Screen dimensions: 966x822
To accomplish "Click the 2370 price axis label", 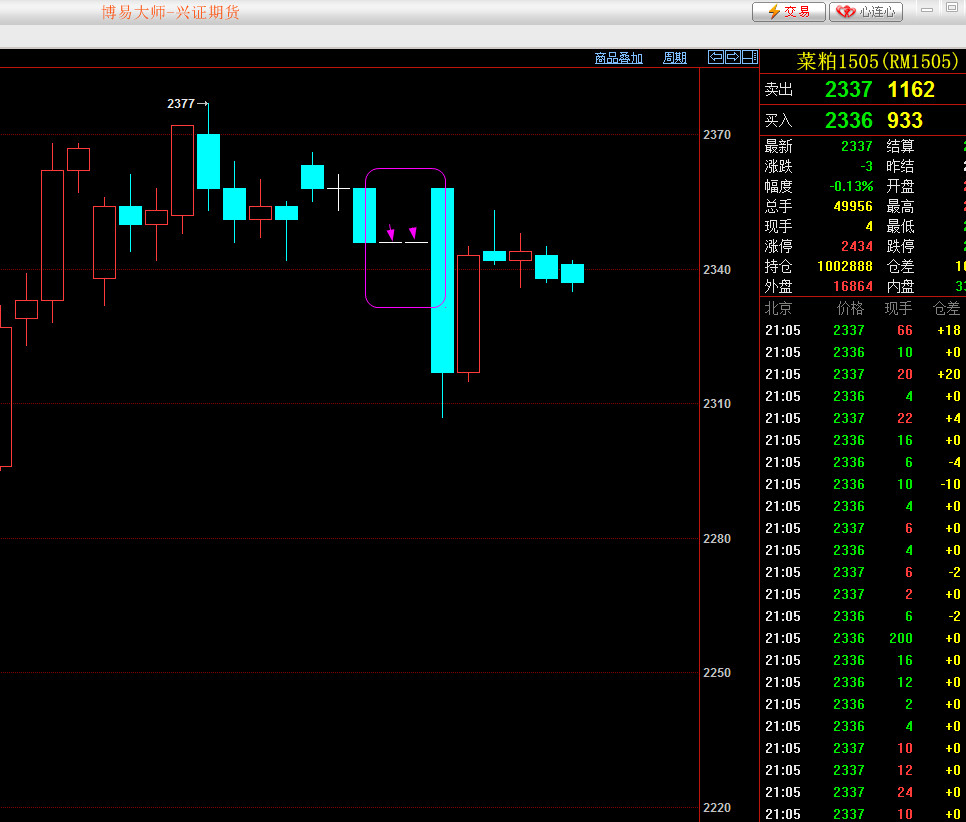I will point(717,135).
